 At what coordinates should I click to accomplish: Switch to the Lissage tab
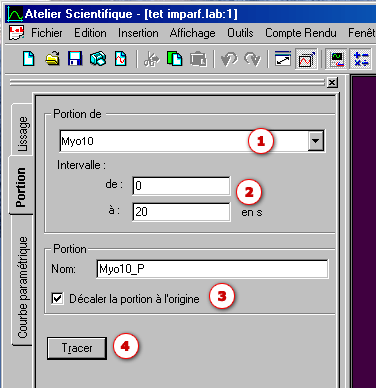coord(22,130)
